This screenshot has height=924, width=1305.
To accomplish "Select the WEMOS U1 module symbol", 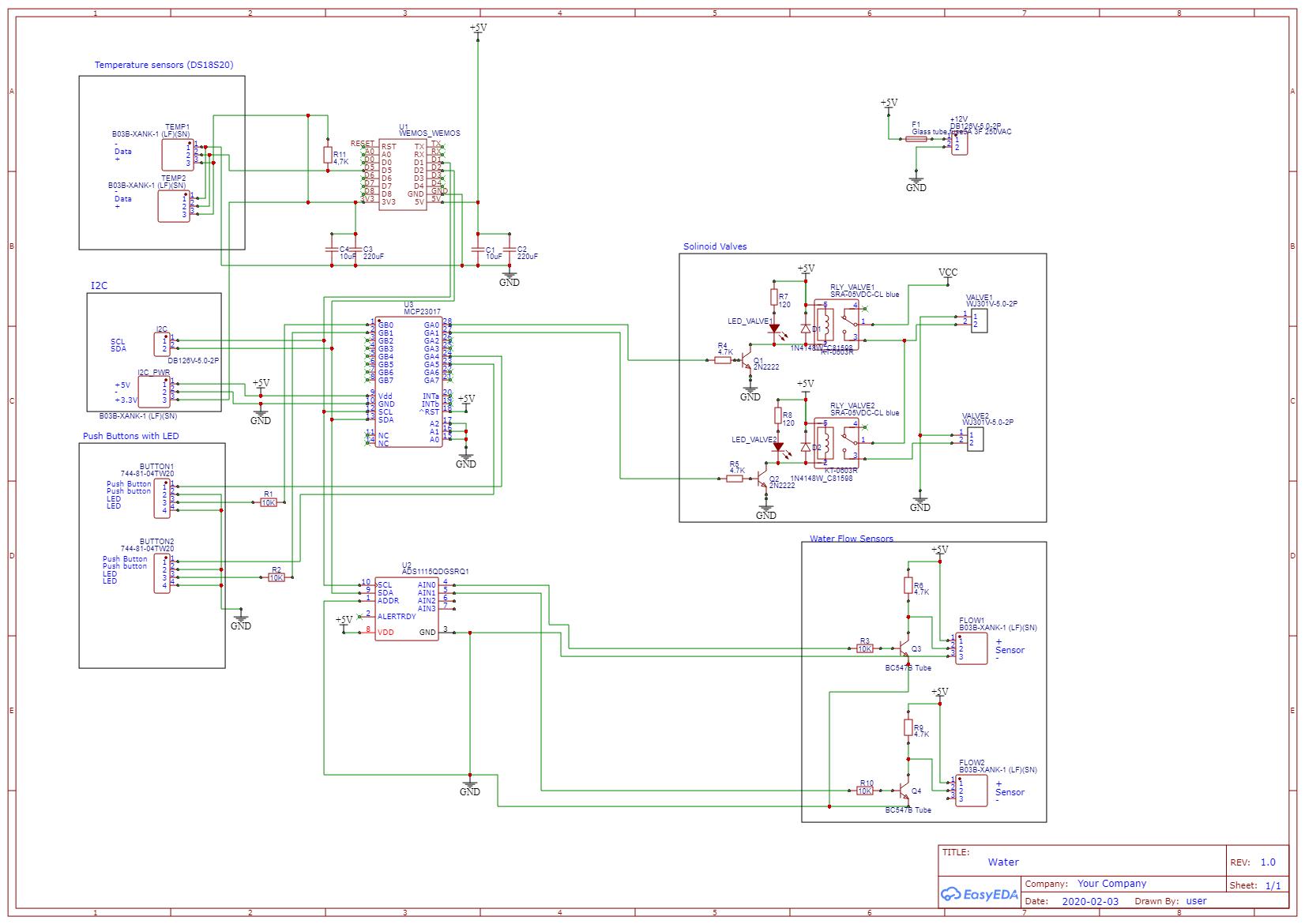I will point(403,175).
